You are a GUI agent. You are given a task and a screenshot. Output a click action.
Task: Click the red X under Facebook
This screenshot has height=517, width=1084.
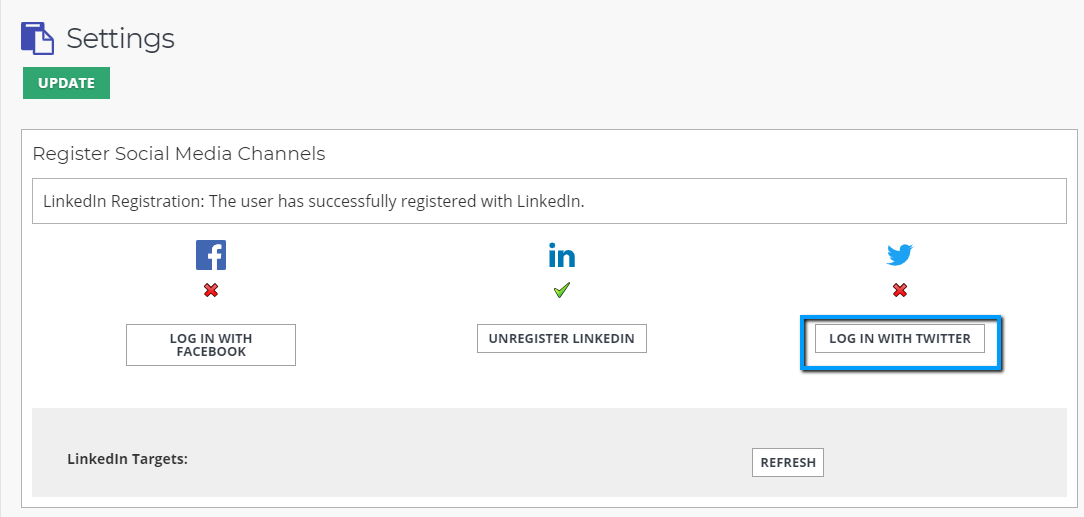(x=211, y=291)
